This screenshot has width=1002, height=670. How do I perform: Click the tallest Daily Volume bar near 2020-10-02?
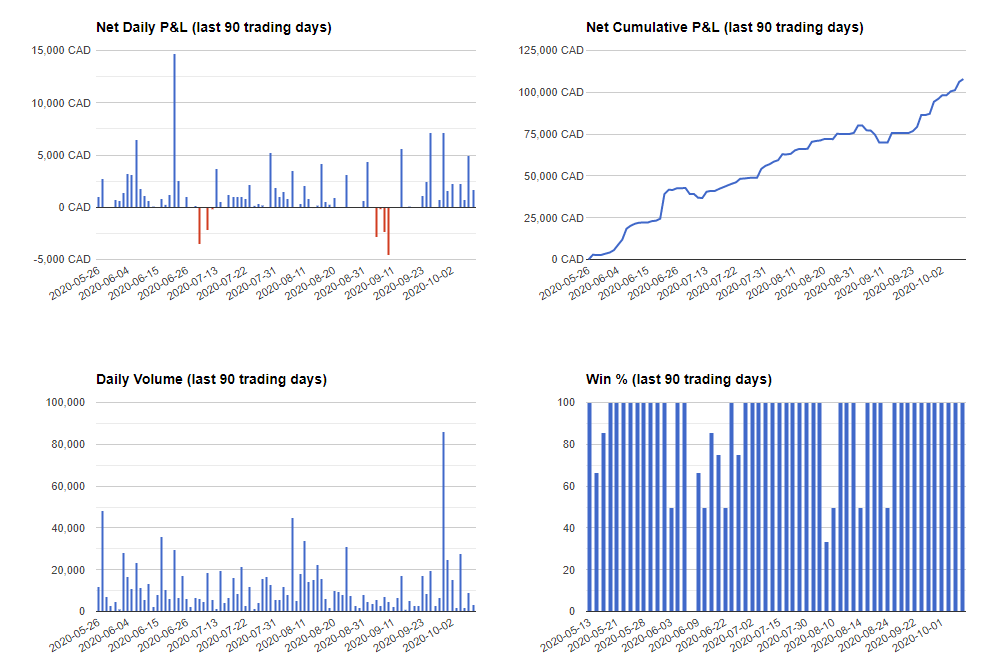pos(444,520)
